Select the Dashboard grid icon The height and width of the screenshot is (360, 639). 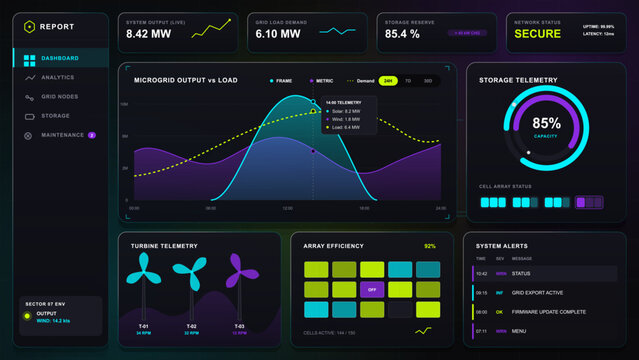pos(29,61)
